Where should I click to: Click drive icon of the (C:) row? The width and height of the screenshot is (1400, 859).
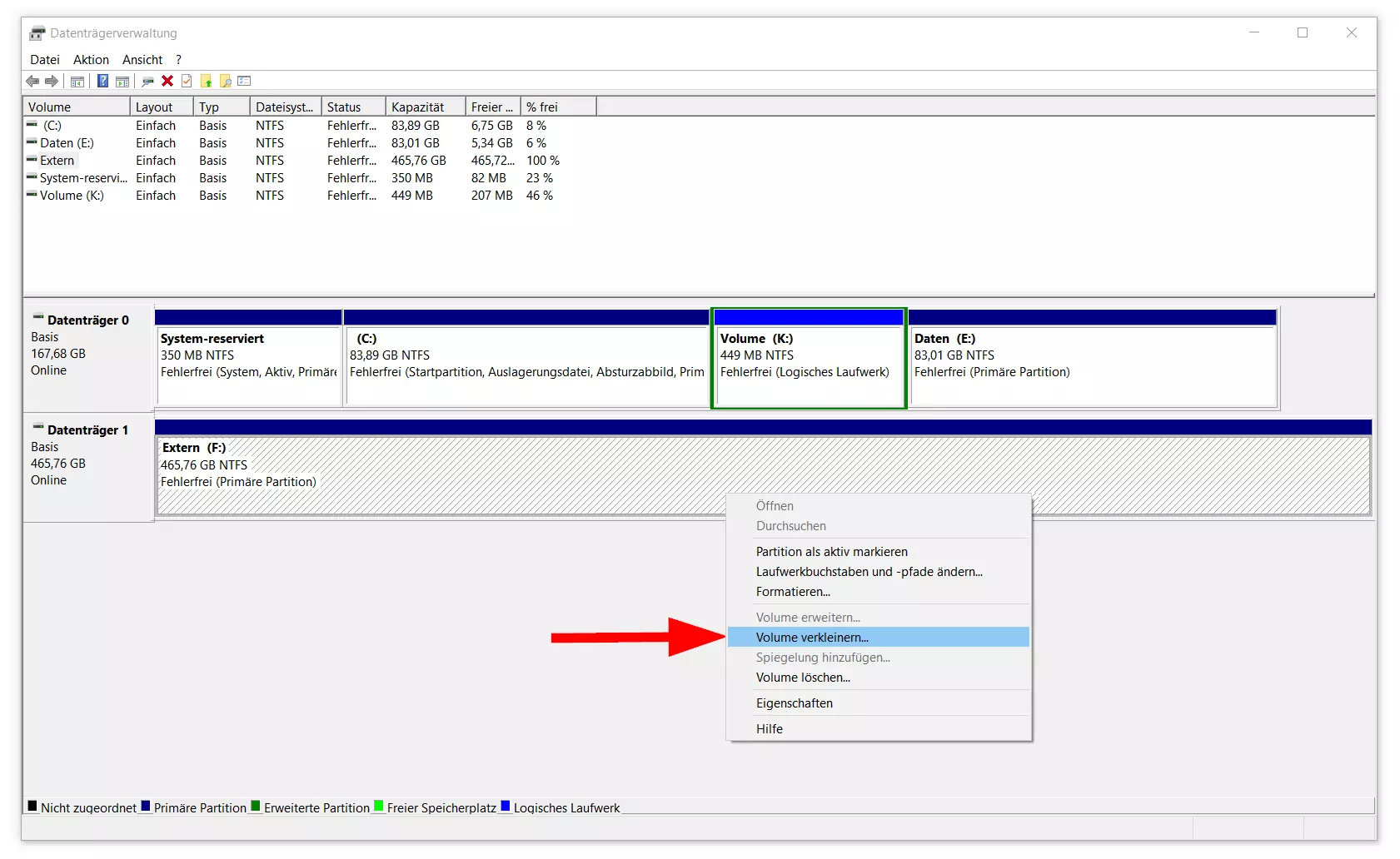pos(32,125)
